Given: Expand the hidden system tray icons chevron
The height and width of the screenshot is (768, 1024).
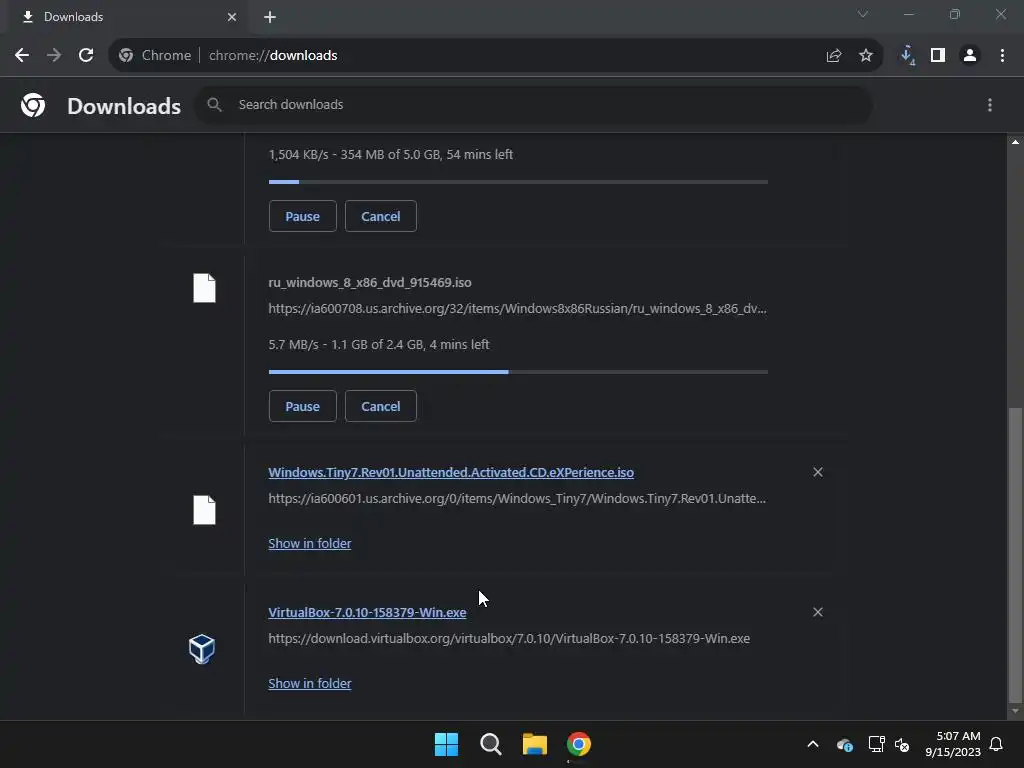Looking at the screenshot, I should tap(812, 744).
